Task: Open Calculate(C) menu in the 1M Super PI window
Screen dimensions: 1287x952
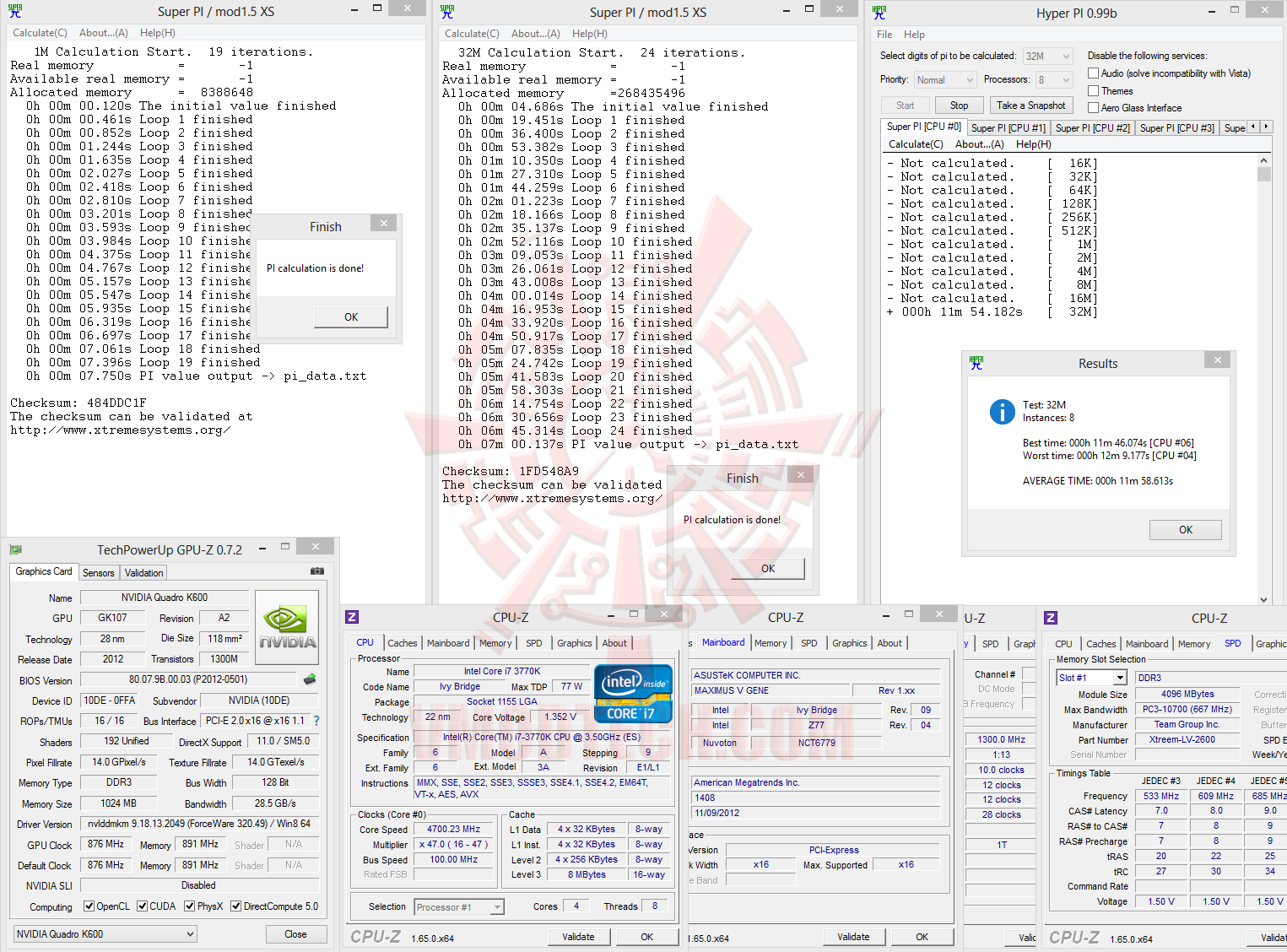Action: (x=40, y=33)
